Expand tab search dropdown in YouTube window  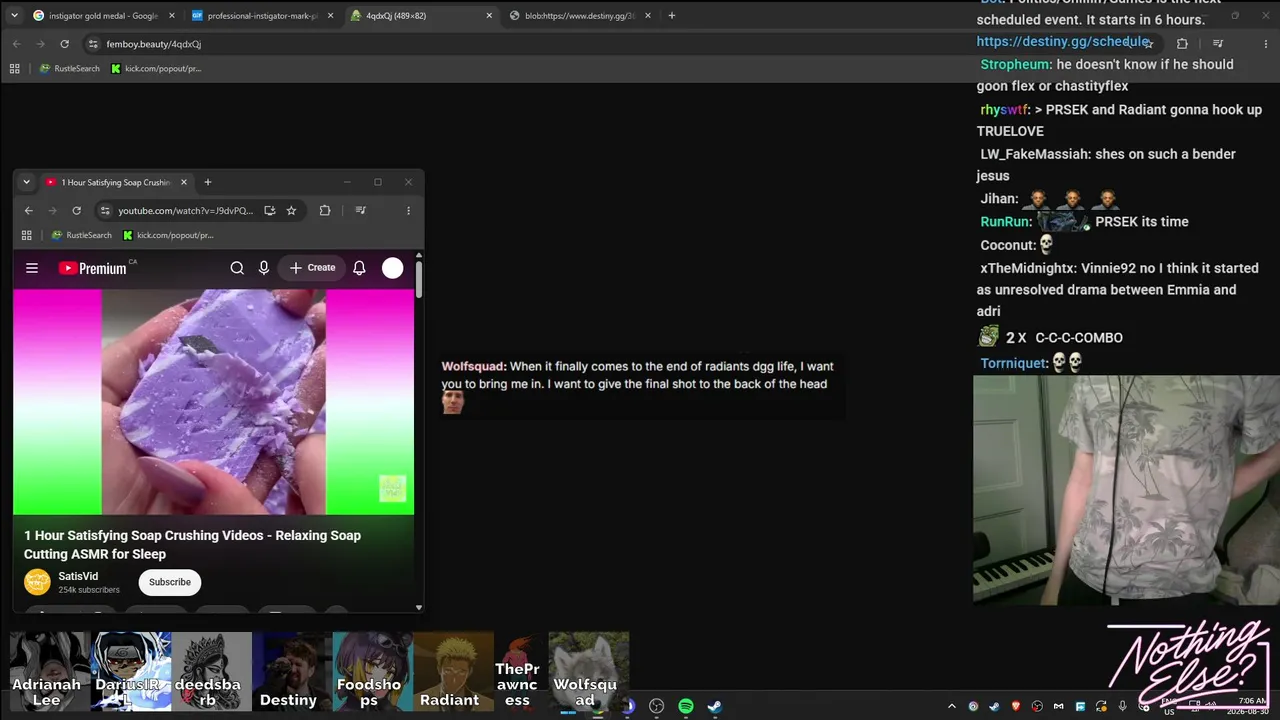click(26, 182)
